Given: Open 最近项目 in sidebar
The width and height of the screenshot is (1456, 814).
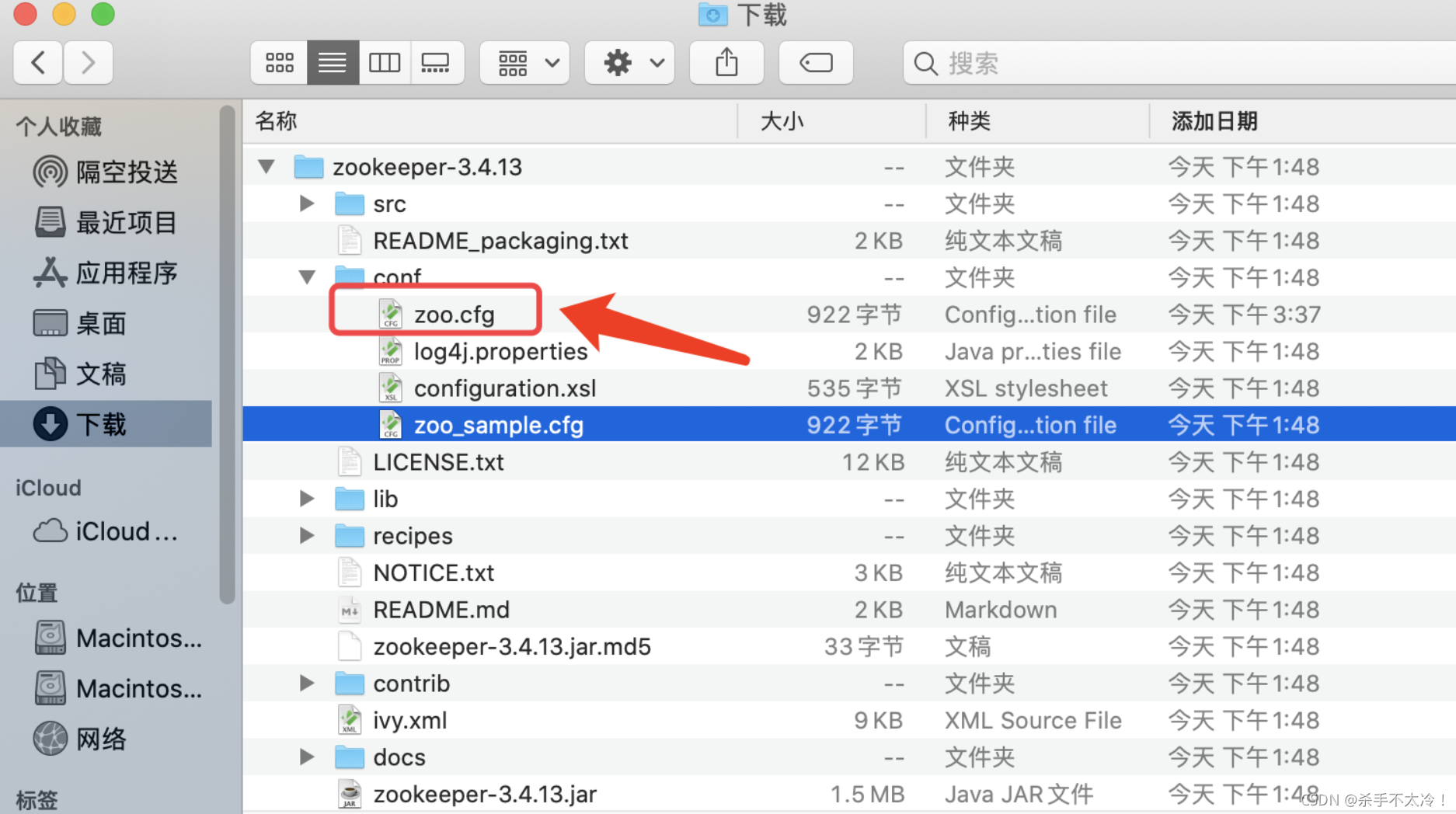Looking at the screenshot, I should pyautogui.click(x=106, y=222).
